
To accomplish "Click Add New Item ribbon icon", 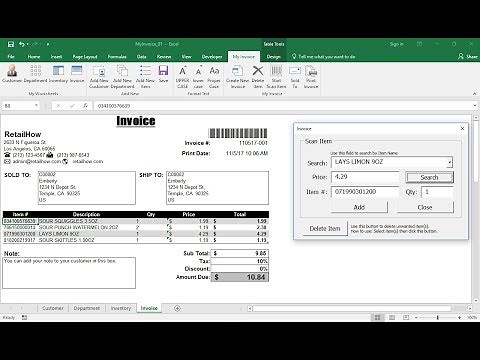I will (145, 77).
